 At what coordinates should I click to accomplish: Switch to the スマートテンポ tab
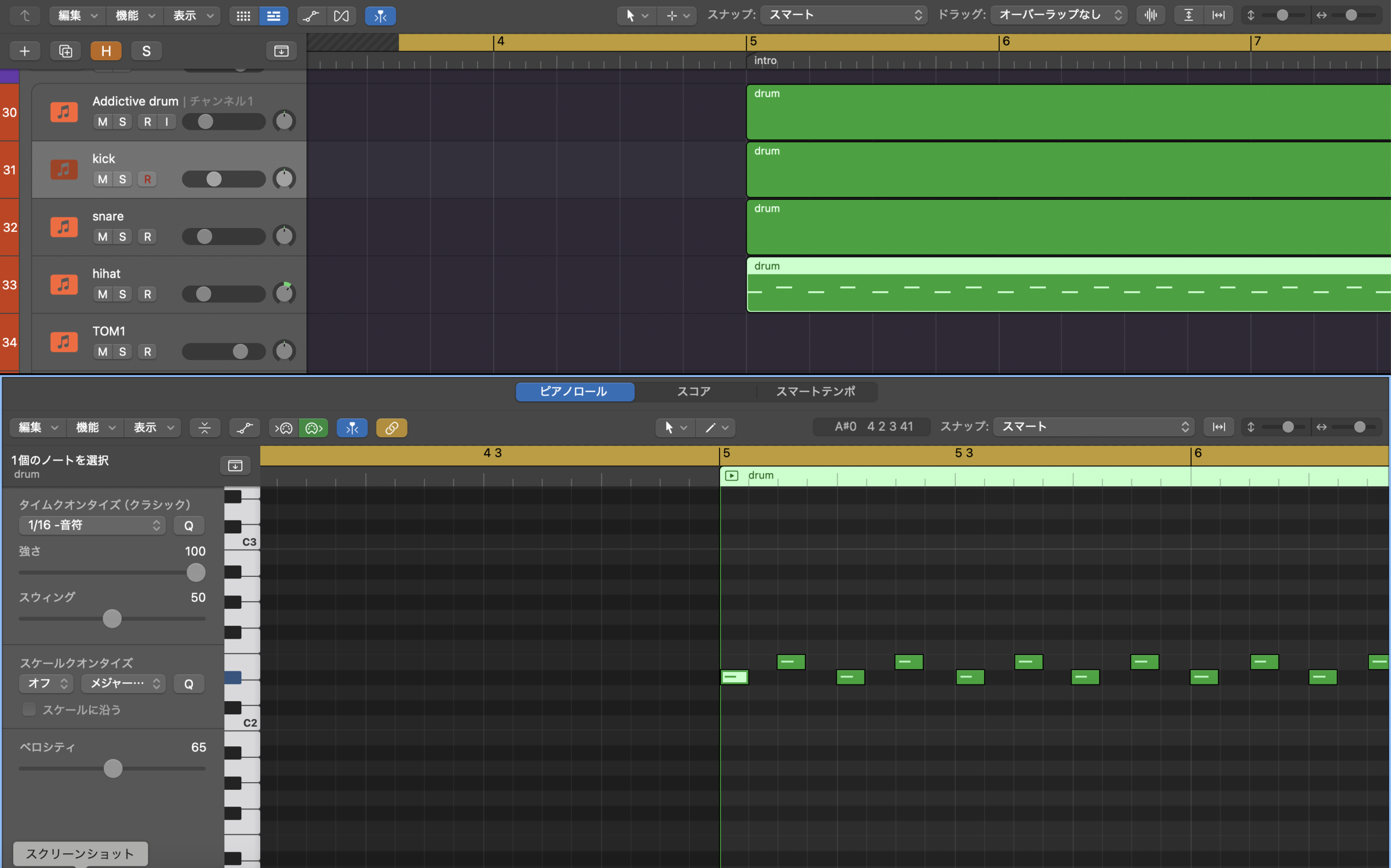pos(816,392)
